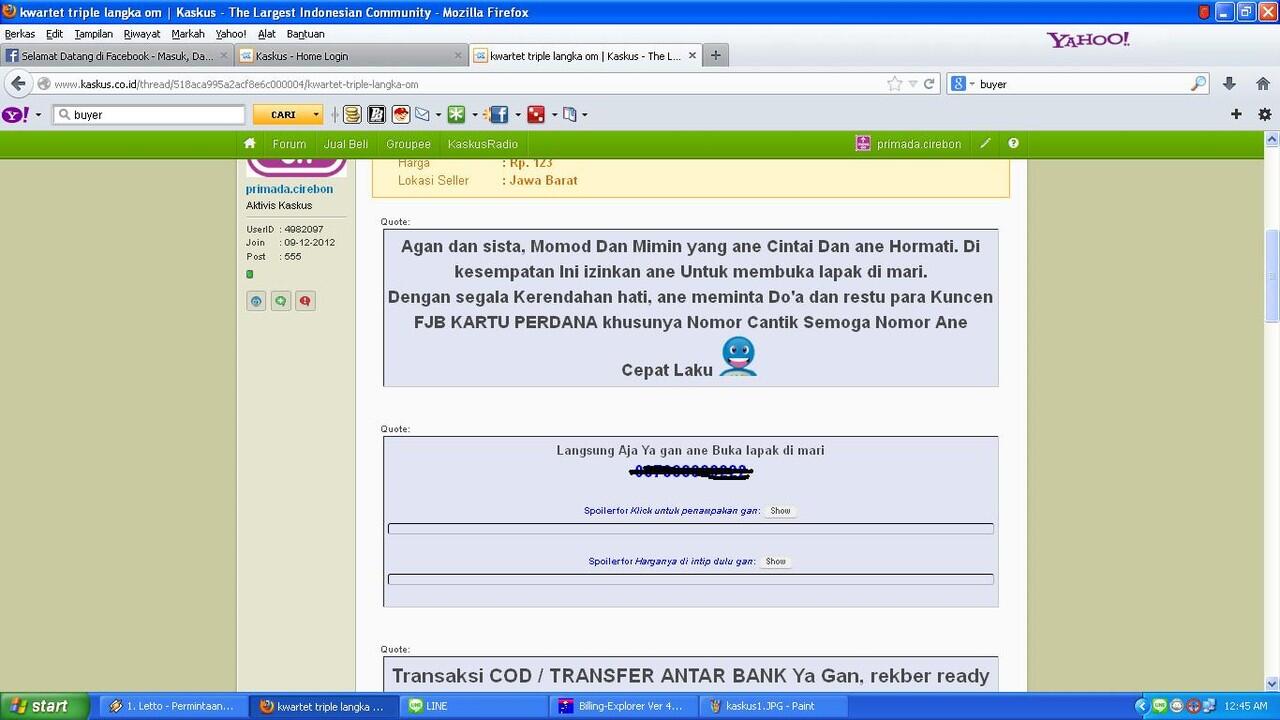The image size is (1280, 720).
Task: Show the 'Klick untuk penampakan gan' spoiler
Action: 780,511
